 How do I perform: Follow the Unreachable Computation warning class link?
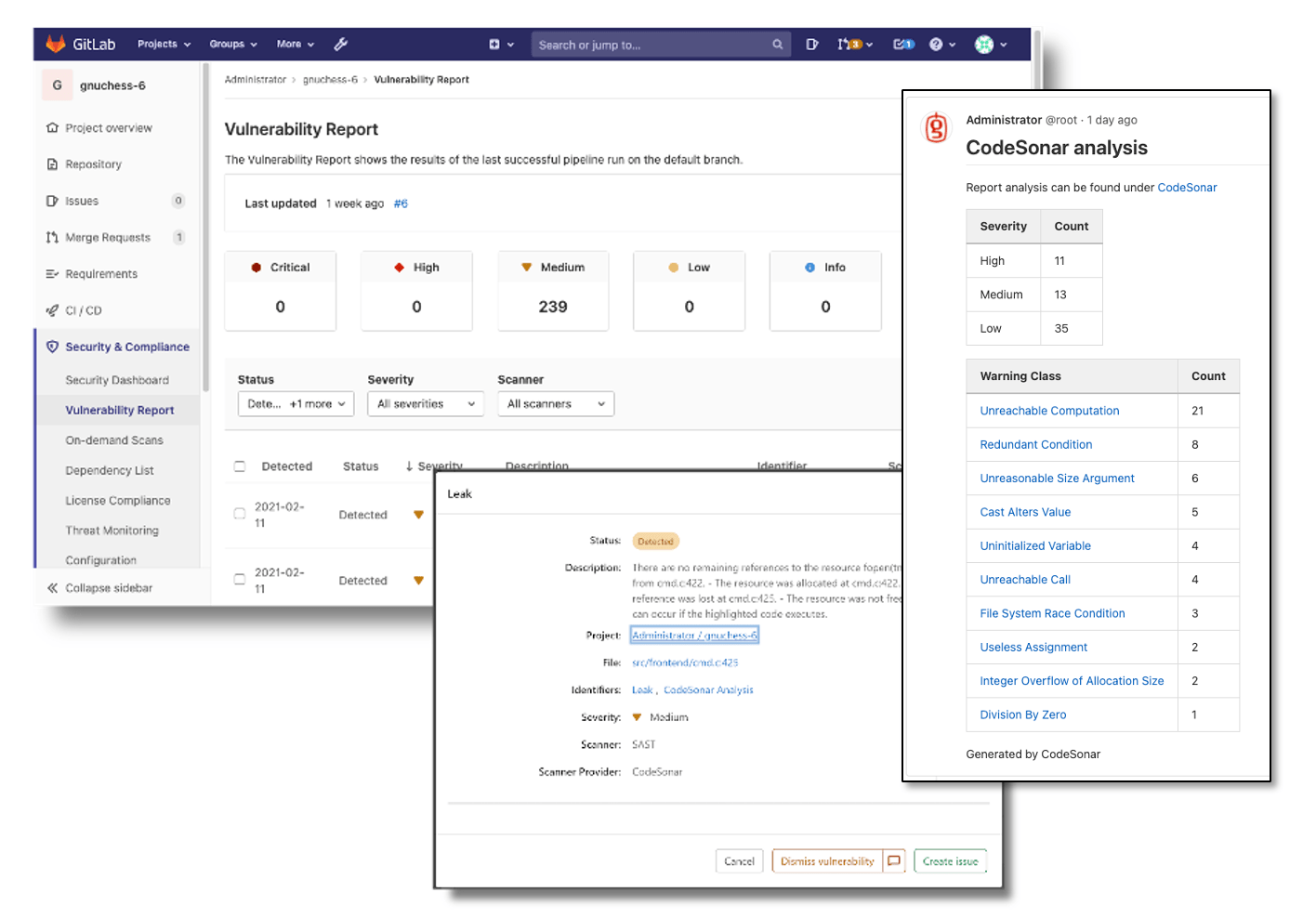tap(1049, 410)
